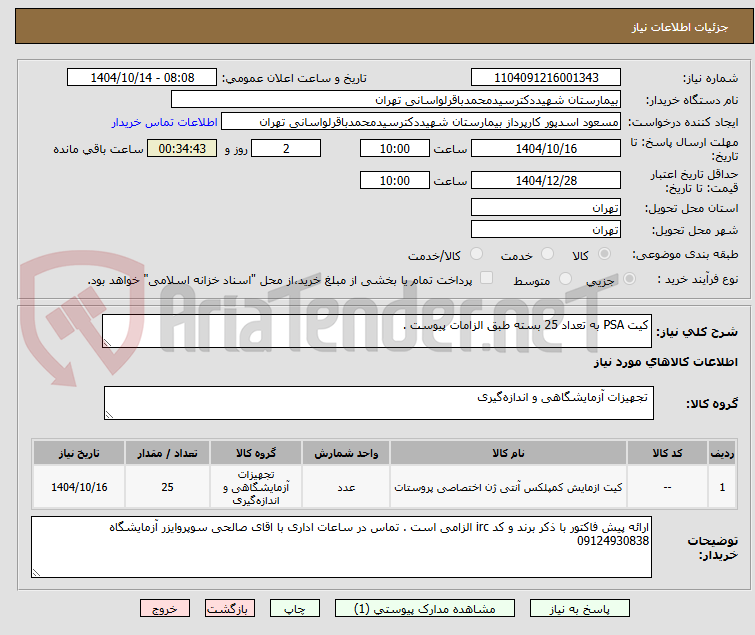Click the remaining time field 00:34:43
This screenshot has width=755, height=635.
[x=182, y=148]
